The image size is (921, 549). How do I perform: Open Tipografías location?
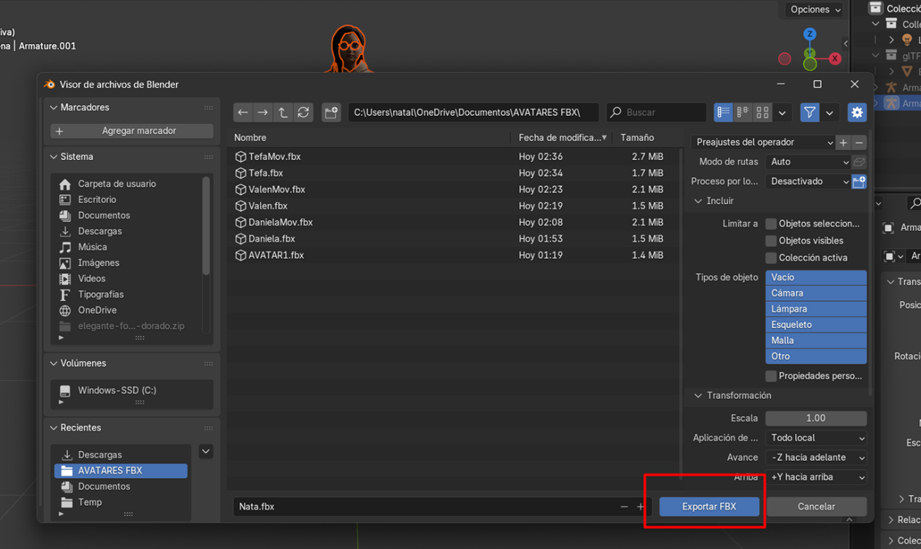pyautogui.click(x=100, y=294)
